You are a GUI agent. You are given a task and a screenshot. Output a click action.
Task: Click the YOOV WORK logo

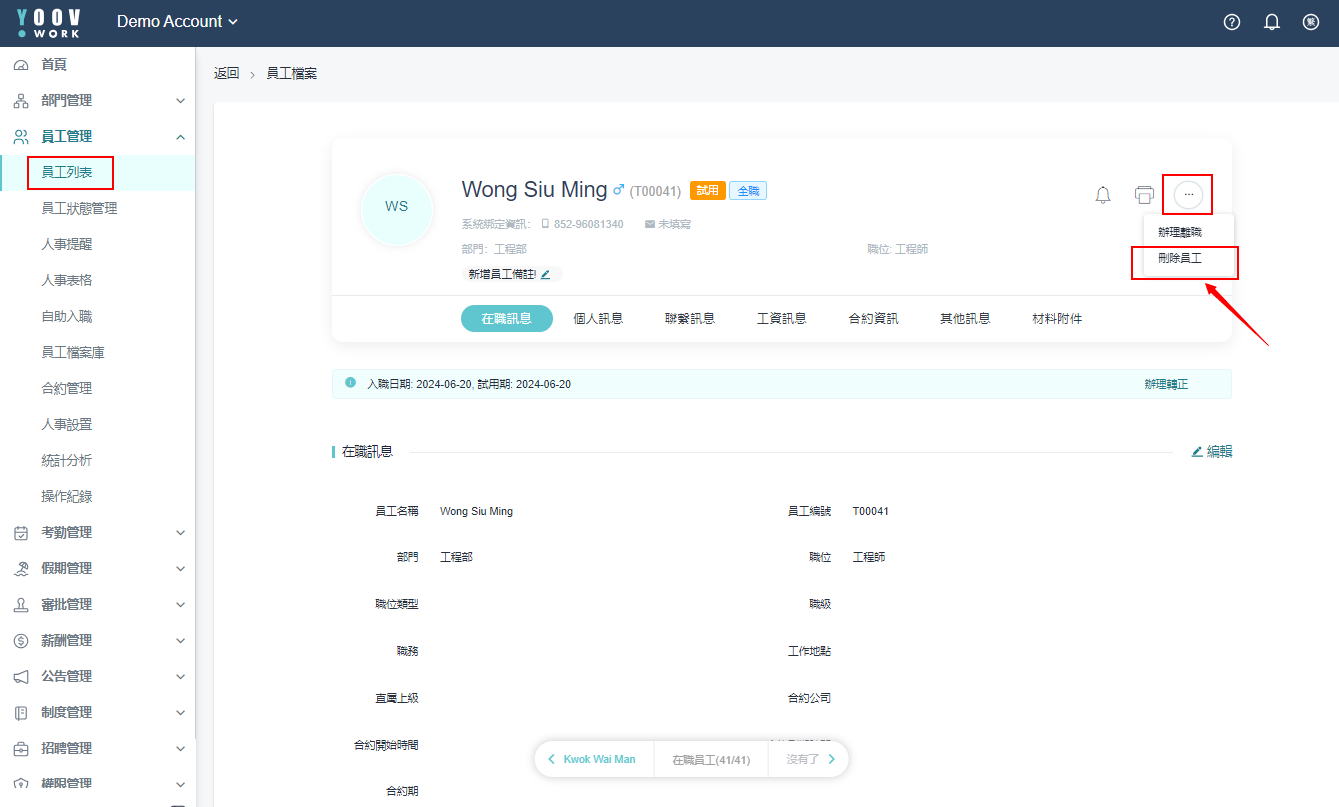pos(49,23)
